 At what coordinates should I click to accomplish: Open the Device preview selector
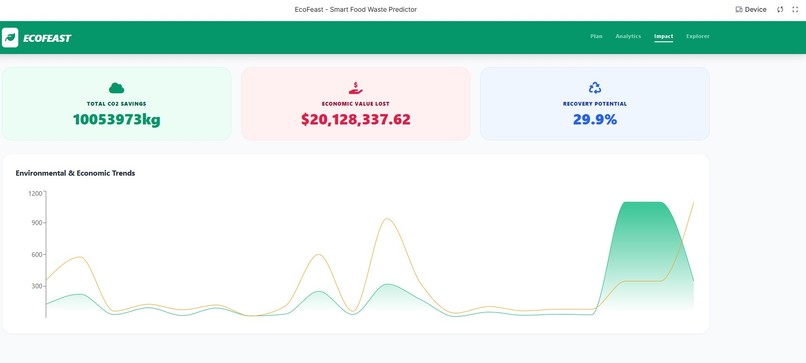pos(751,9)
